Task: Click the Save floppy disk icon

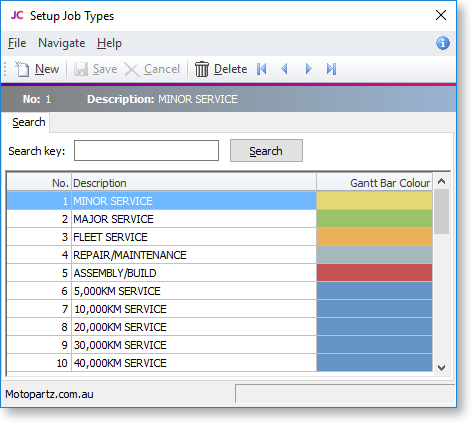Action: (x=81, y=69)
